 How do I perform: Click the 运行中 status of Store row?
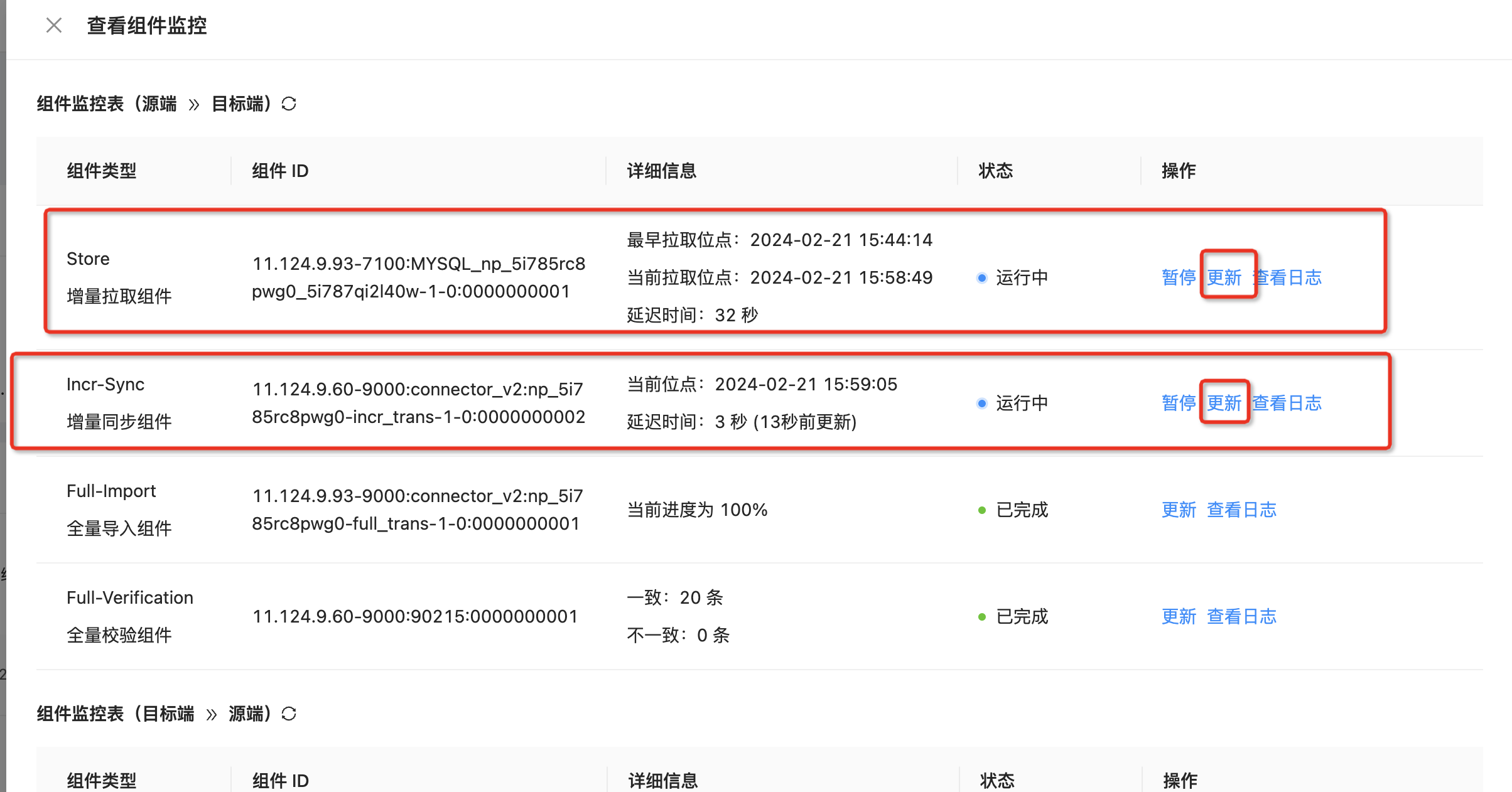pos(1013,277)
